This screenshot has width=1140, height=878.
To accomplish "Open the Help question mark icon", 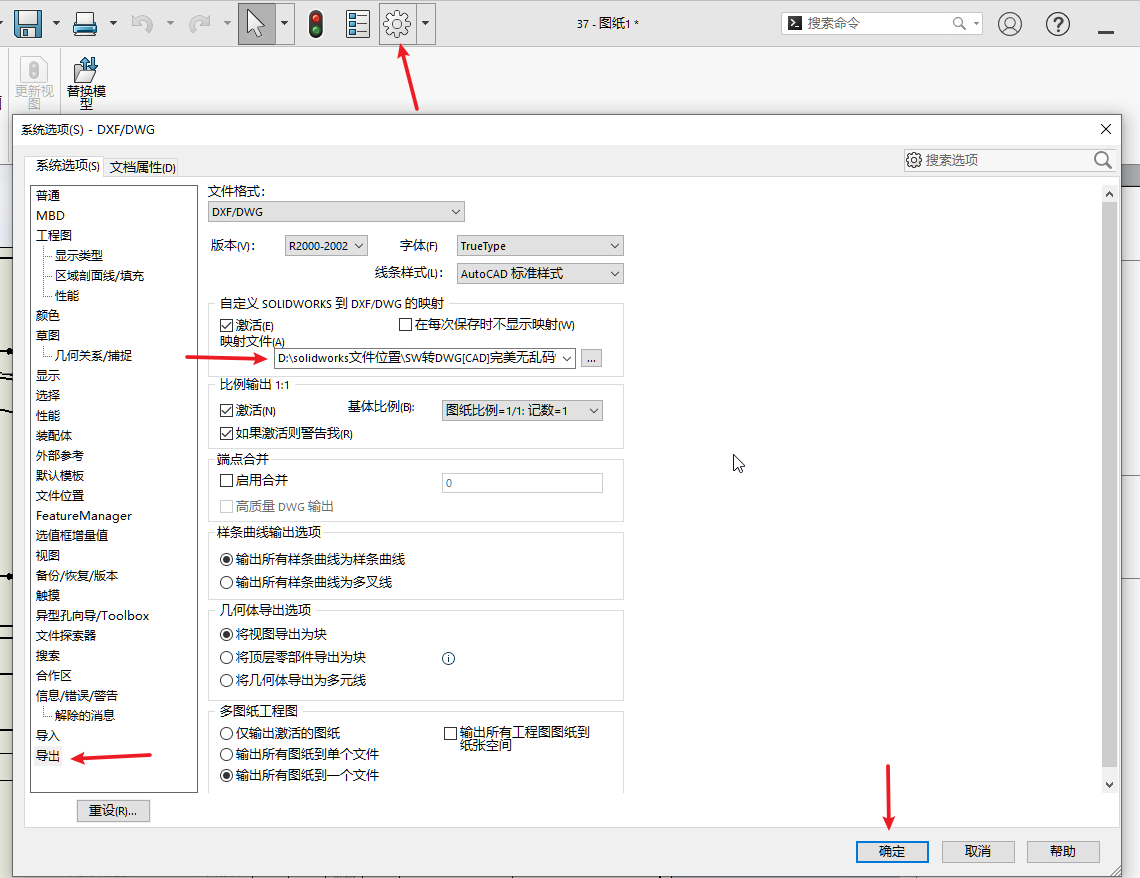I will click(1057, 24).
